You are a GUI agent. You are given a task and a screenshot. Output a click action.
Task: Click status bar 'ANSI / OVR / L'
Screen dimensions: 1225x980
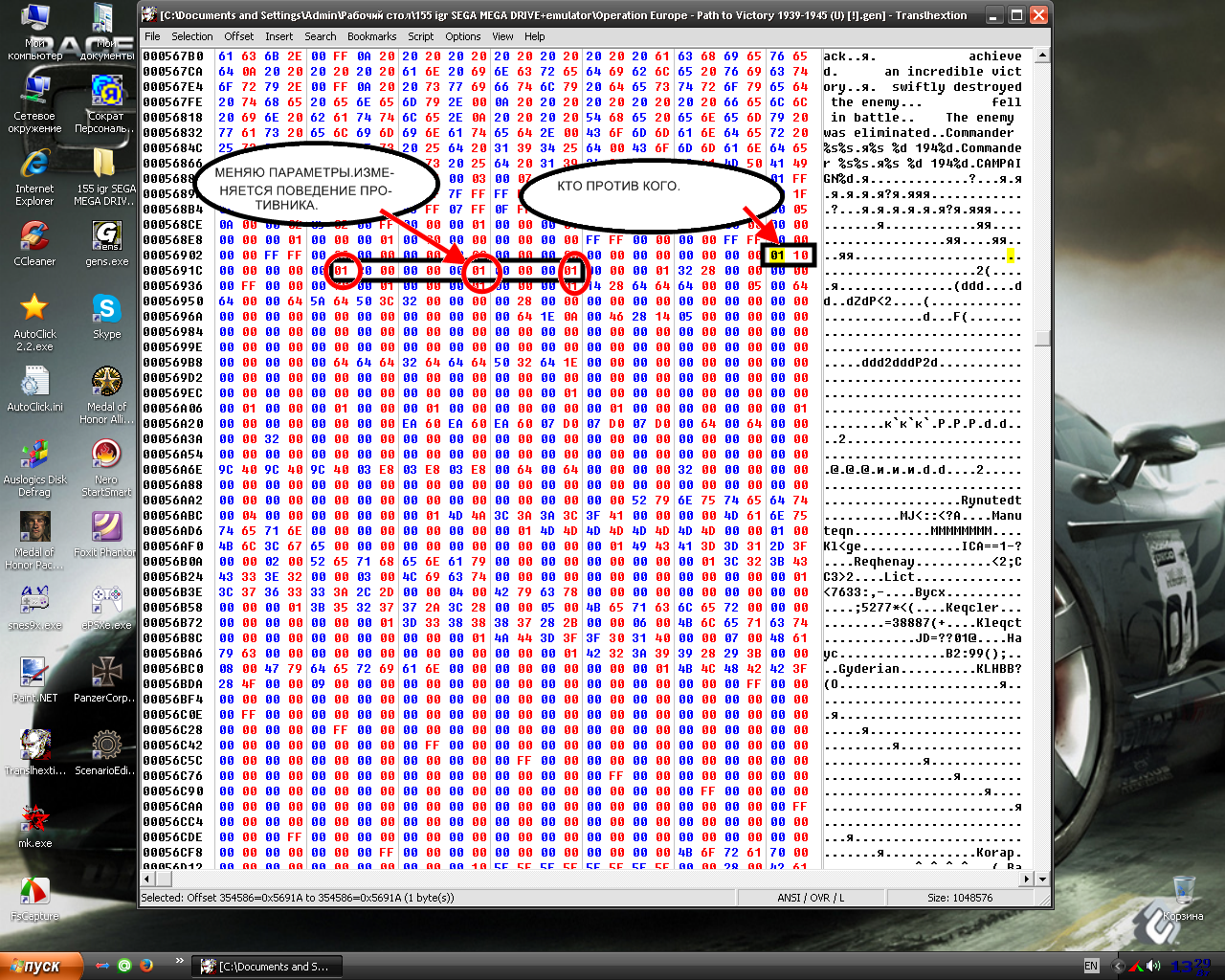tap(811, 898)
